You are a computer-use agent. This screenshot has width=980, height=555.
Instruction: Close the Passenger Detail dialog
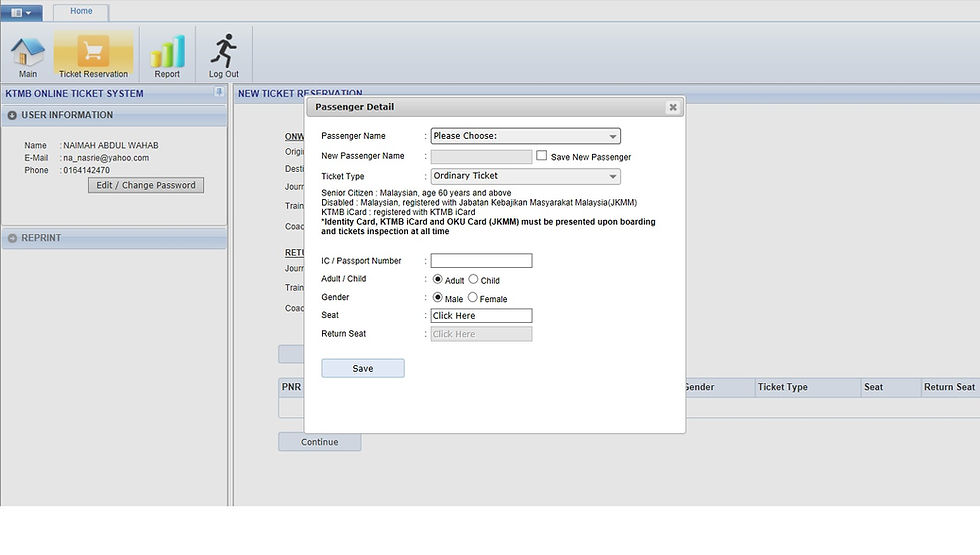click(673, 108)
